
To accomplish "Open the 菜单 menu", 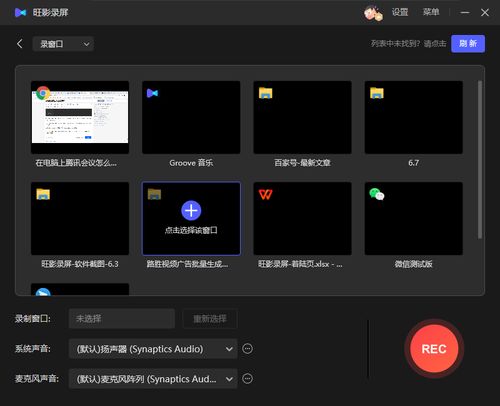I will pos(431,12).
